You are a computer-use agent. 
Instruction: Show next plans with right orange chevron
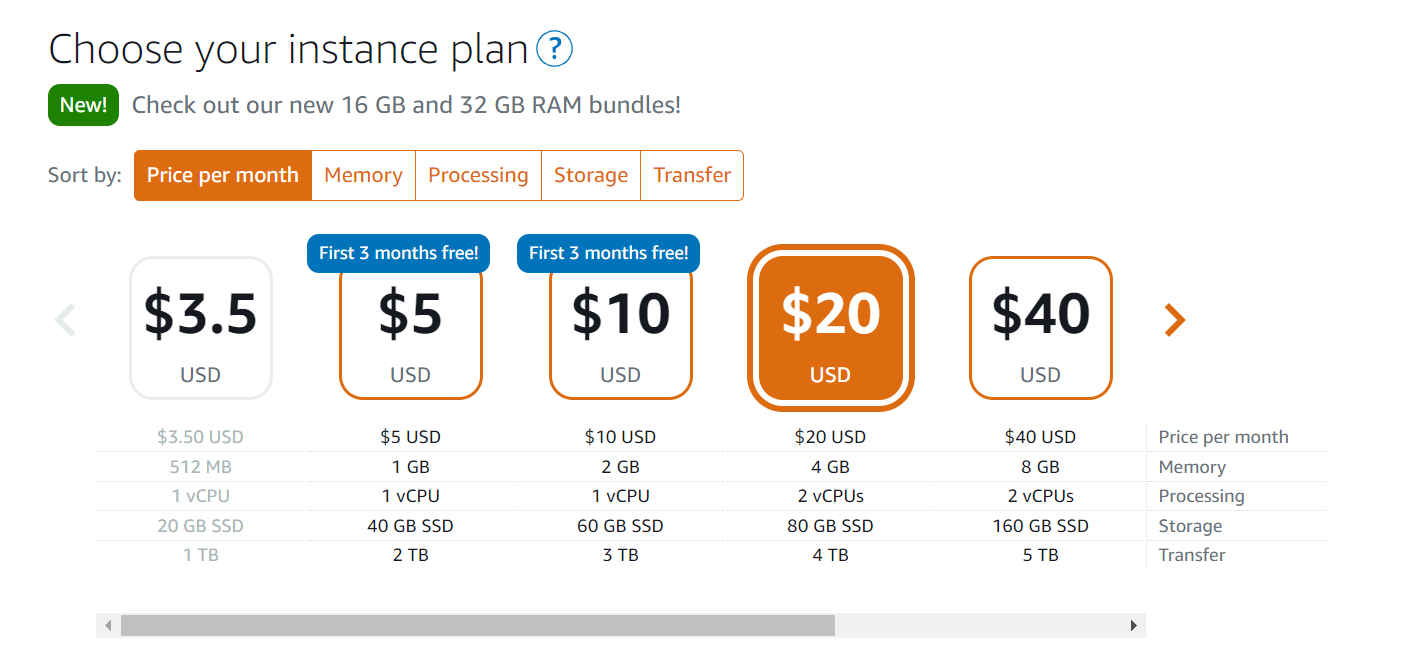1175,320
